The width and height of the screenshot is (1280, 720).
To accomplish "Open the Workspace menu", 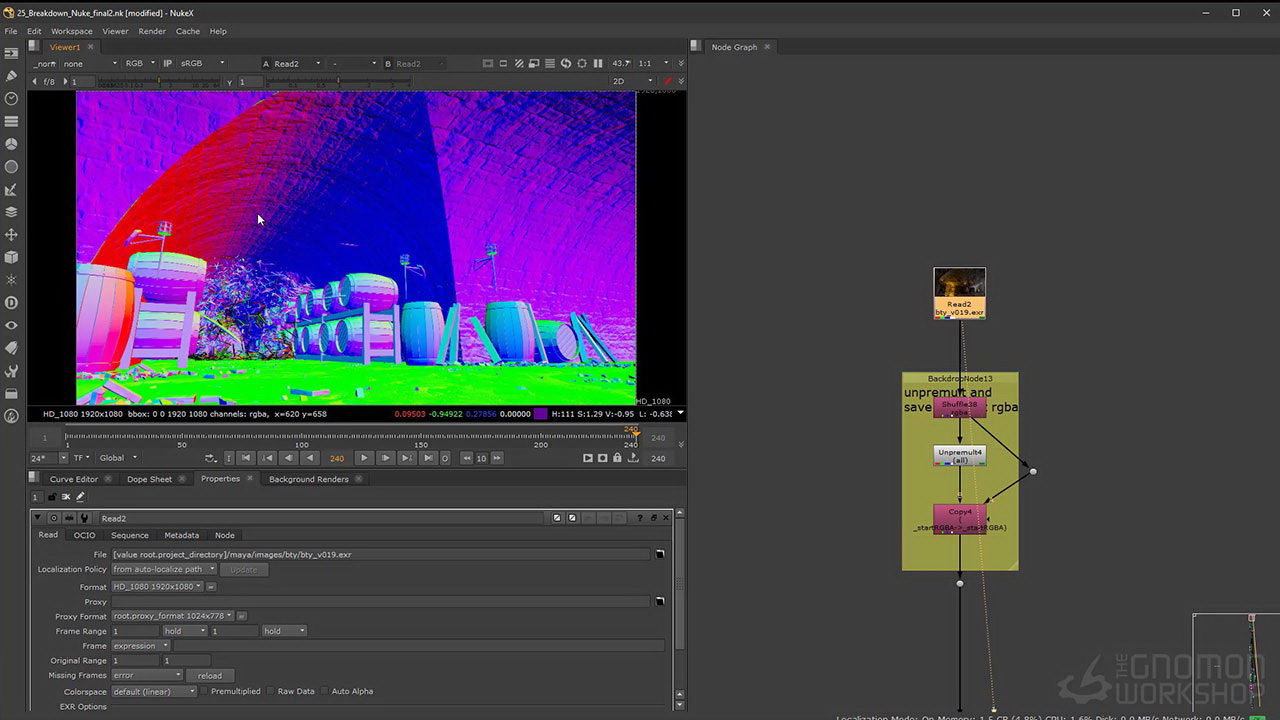I will (x=72, y=31).
